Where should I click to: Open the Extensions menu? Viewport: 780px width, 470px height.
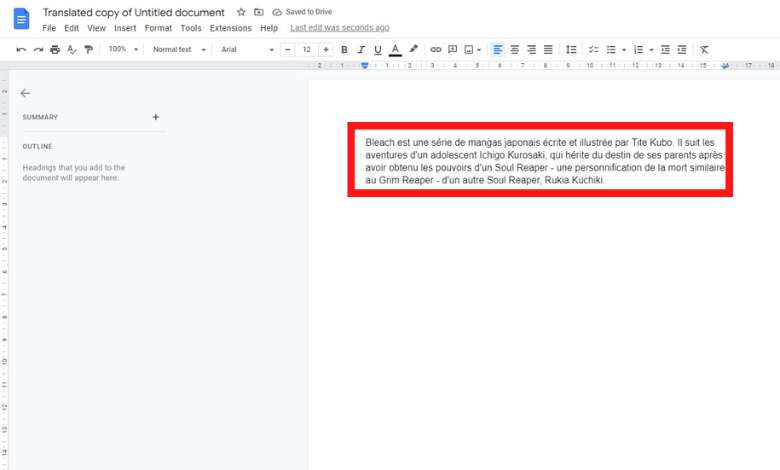[x=231, y=28]
